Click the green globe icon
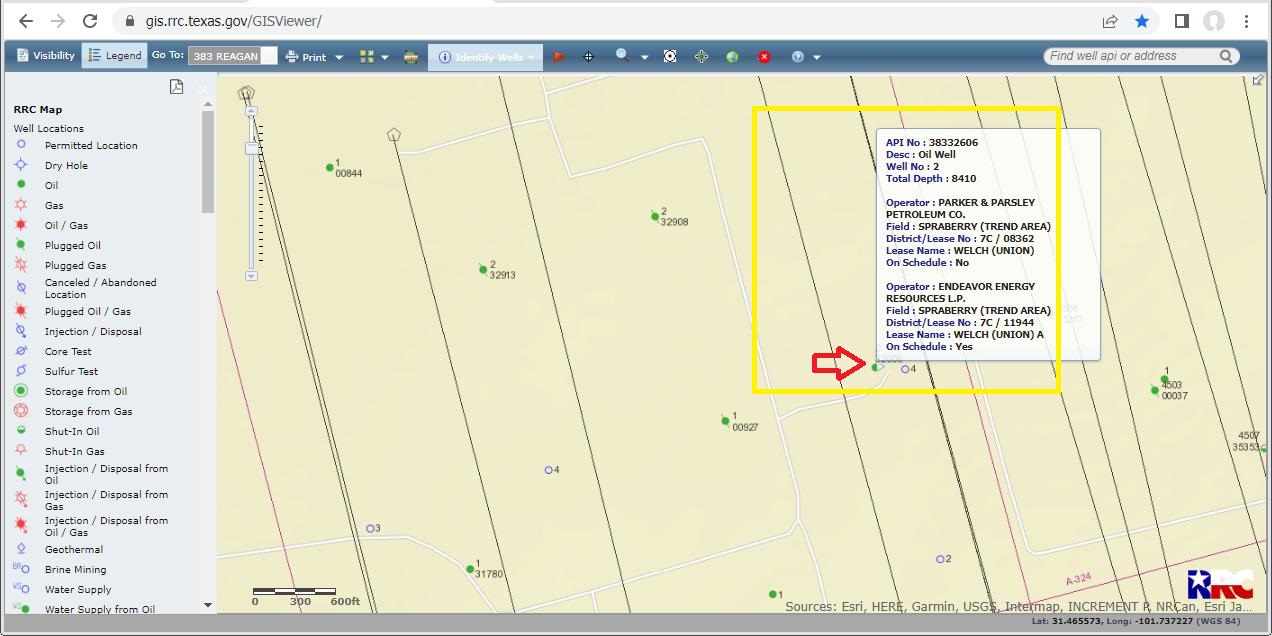 coord(732,57)
